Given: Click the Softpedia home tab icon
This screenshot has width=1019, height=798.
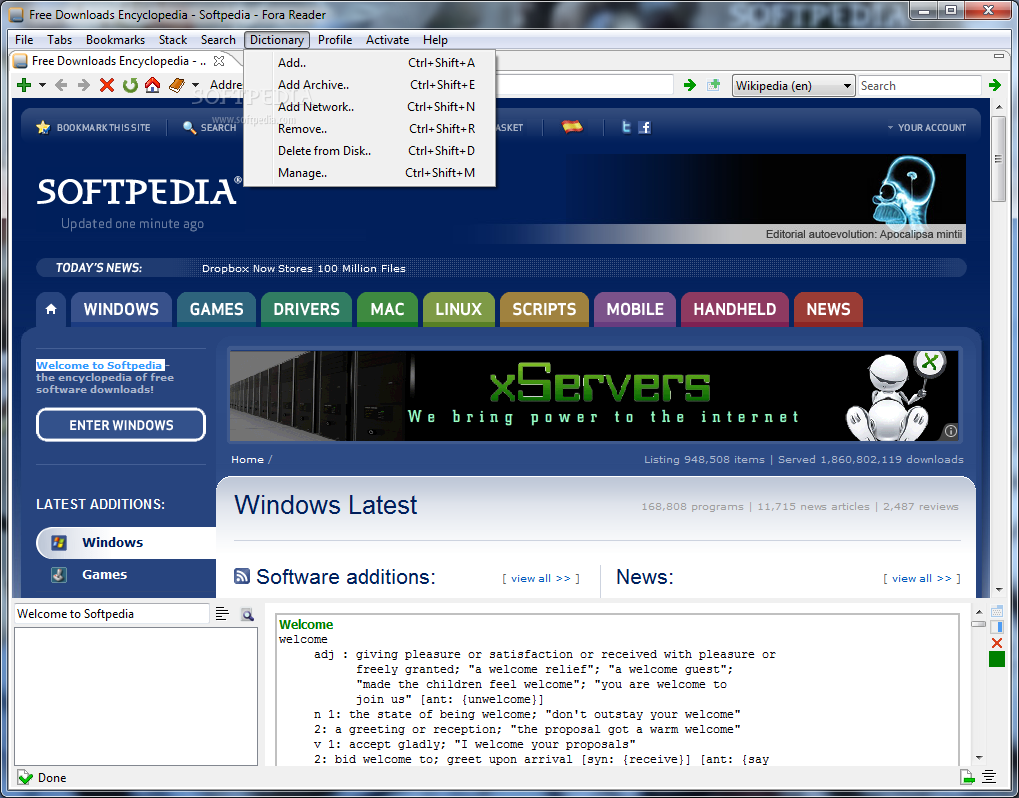Looking at the screenshot, I should pyautogui.click(x=51, y=309).
